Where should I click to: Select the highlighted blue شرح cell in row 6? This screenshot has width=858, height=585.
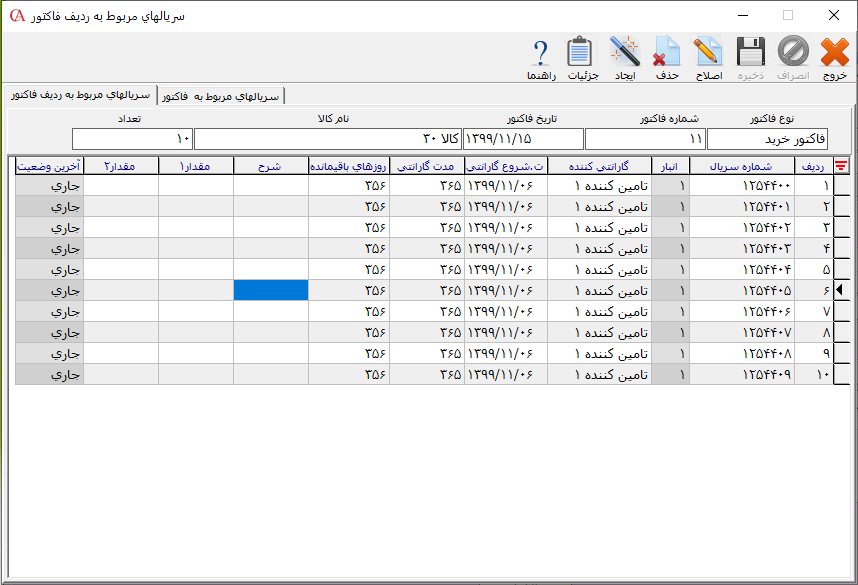click(x=271, y=290)
